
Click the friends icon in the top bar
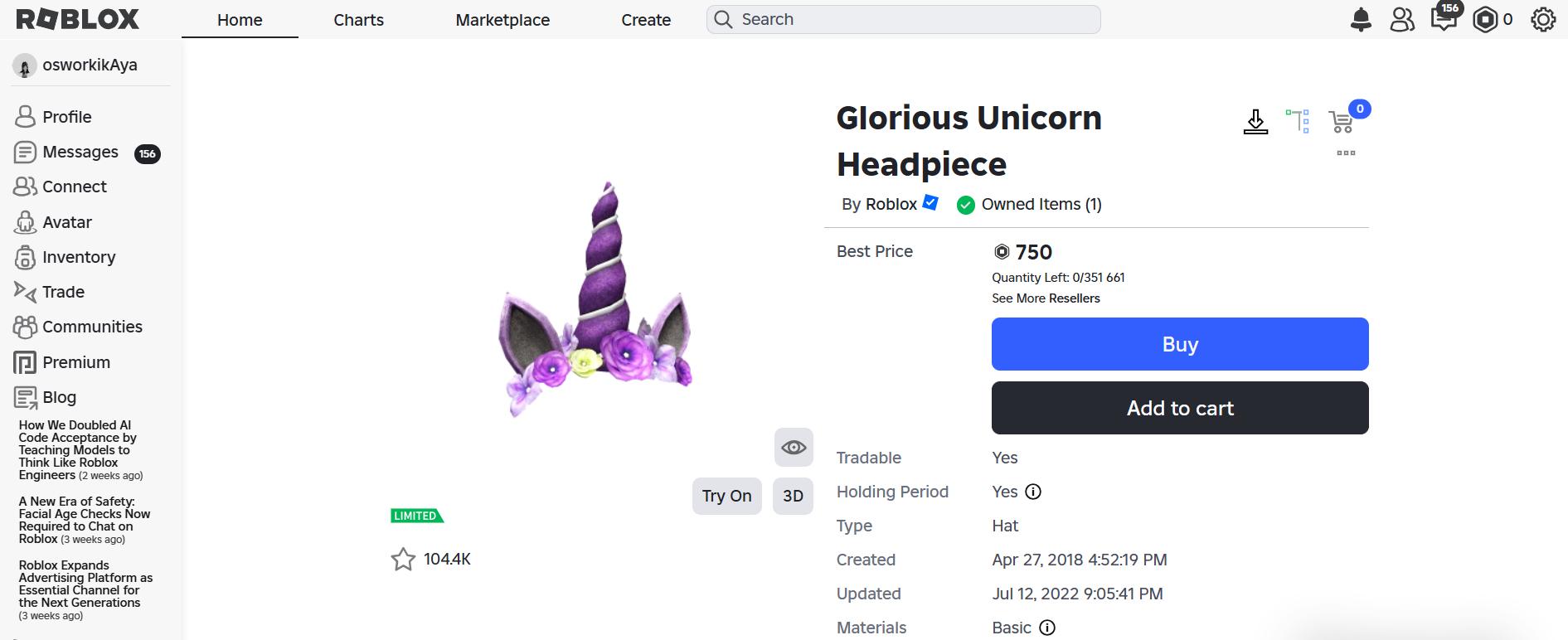click(x=1402, y=19)
